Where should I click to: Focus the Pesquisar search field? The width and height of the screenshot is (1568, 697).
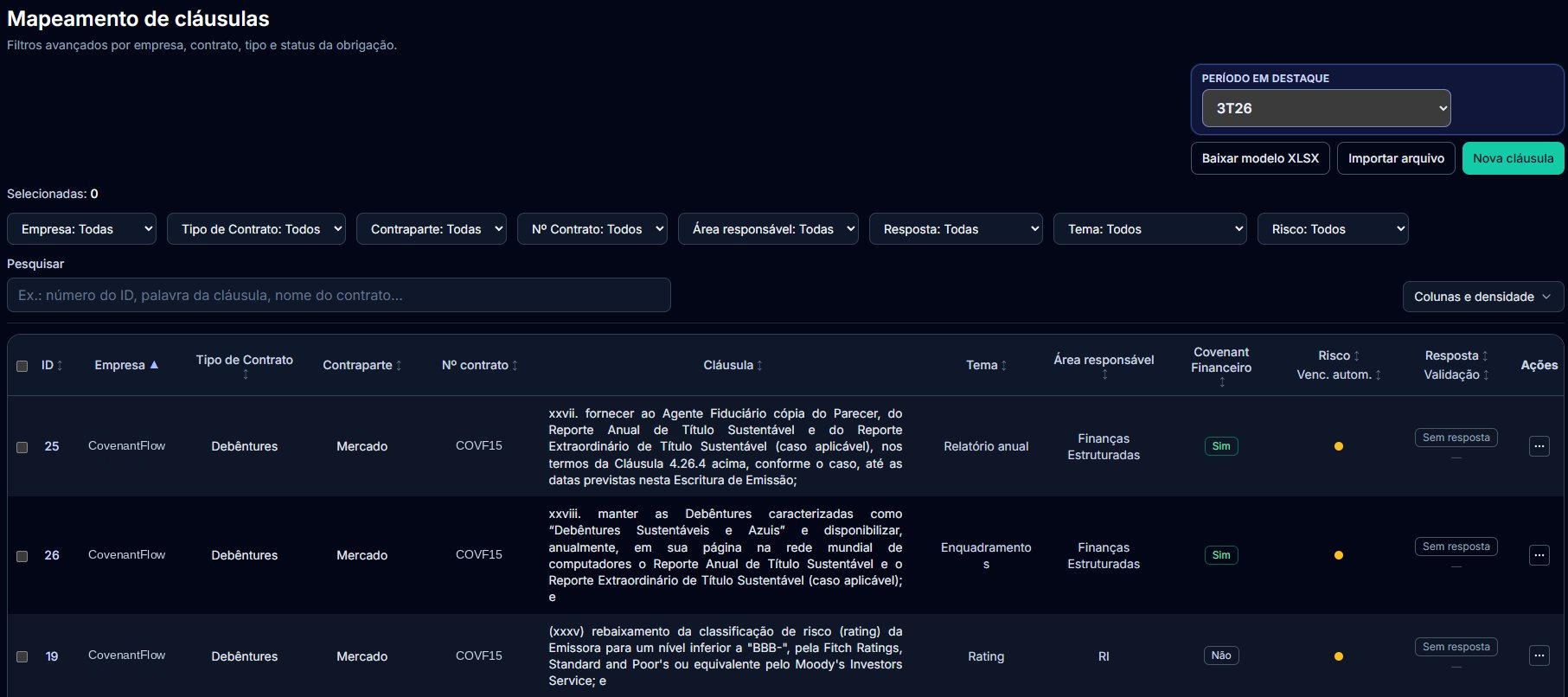coord(339,295)
